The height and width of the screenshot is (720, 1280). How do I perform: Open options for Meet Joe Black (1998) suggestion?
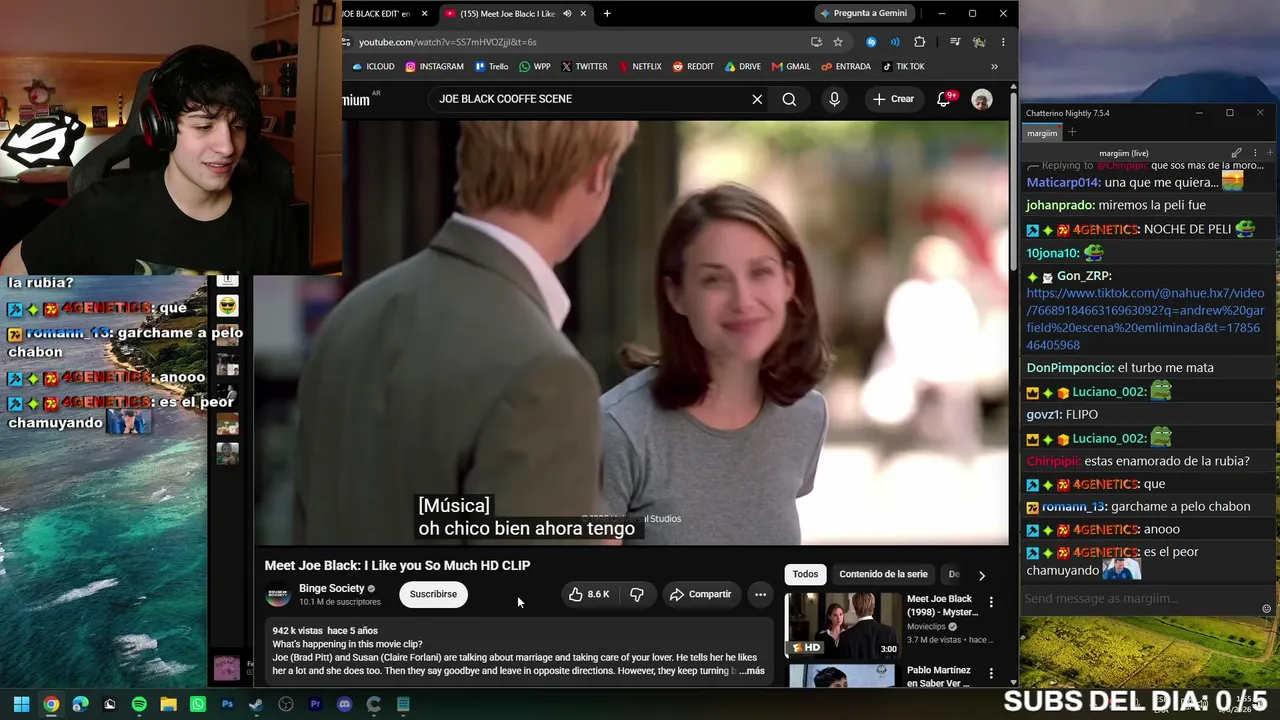(x=991, y=602)
